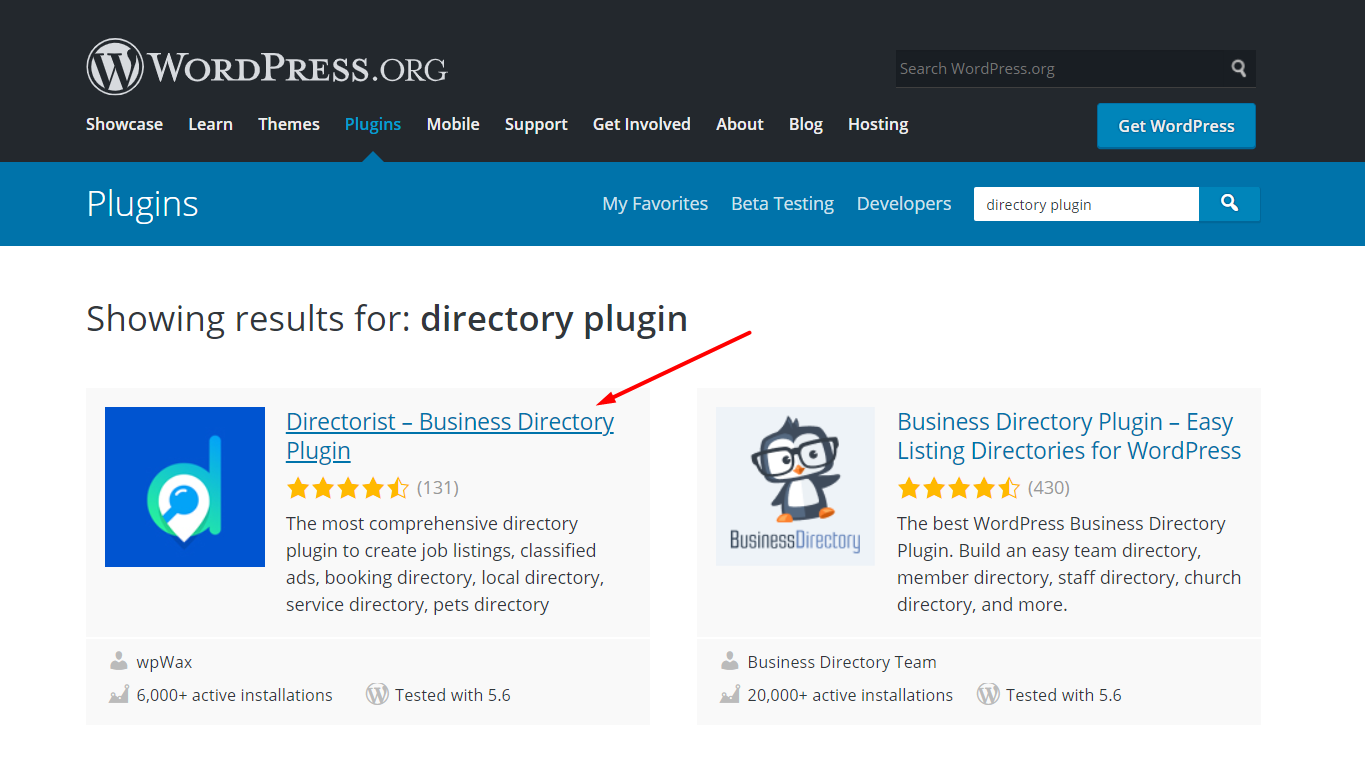
Task: Click the installations chart icon beside 6,000+
Action: (119, 694)
